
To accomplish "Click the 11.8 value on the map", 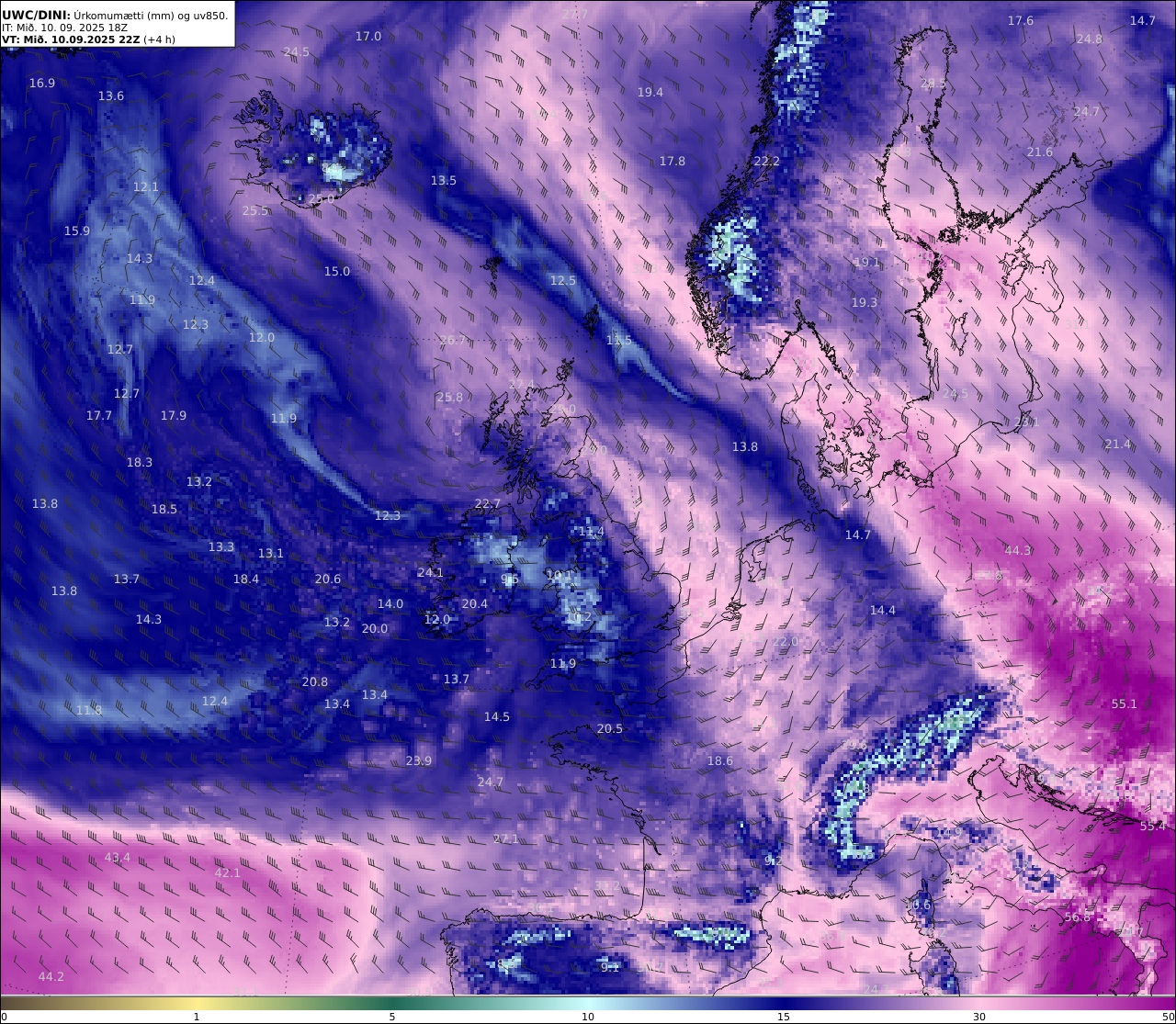I will (89, 711).
